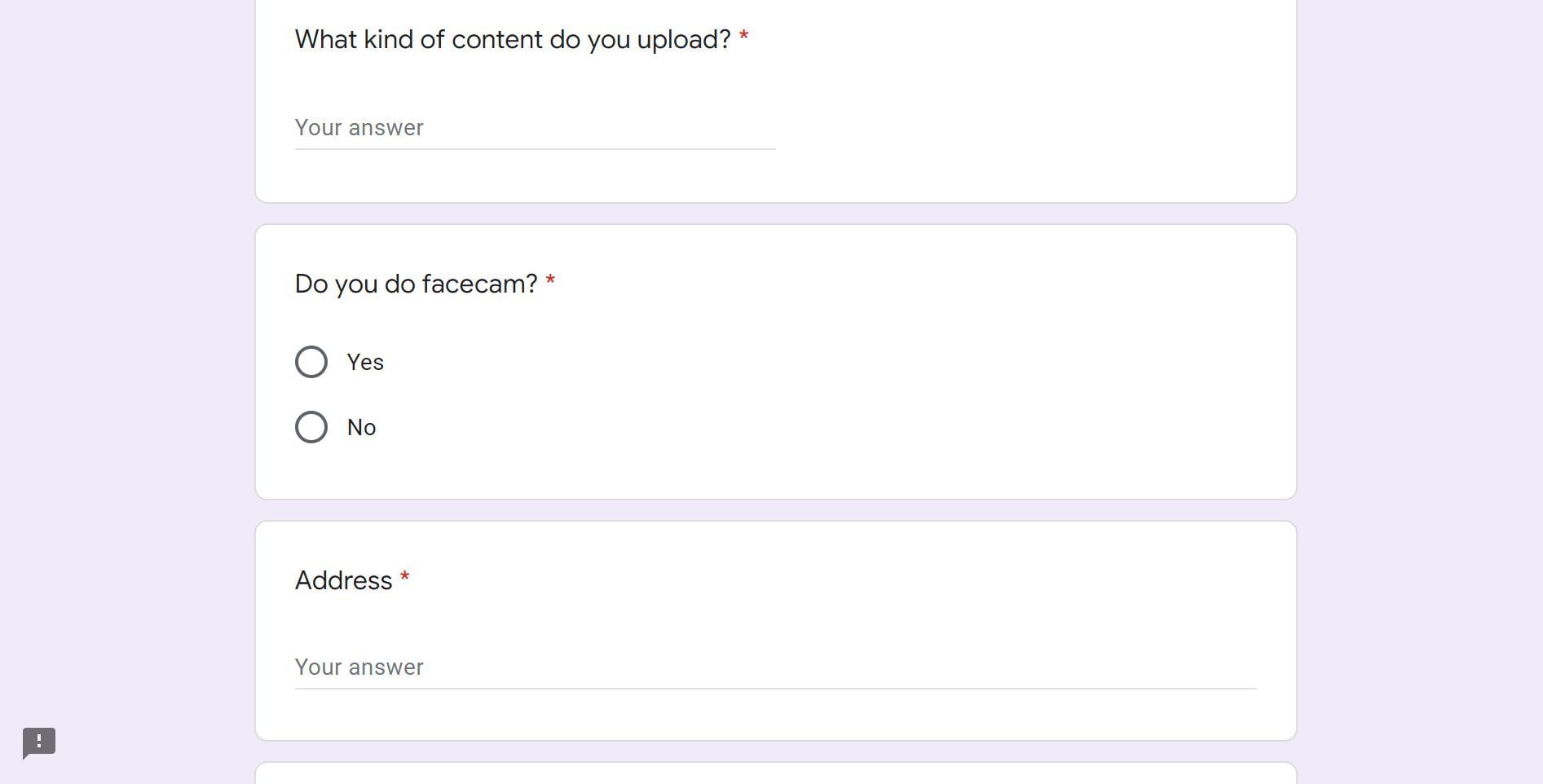Click the required asterisk beside the content question
Screen dimensions: 1543x784
click(x=743, y=37)
